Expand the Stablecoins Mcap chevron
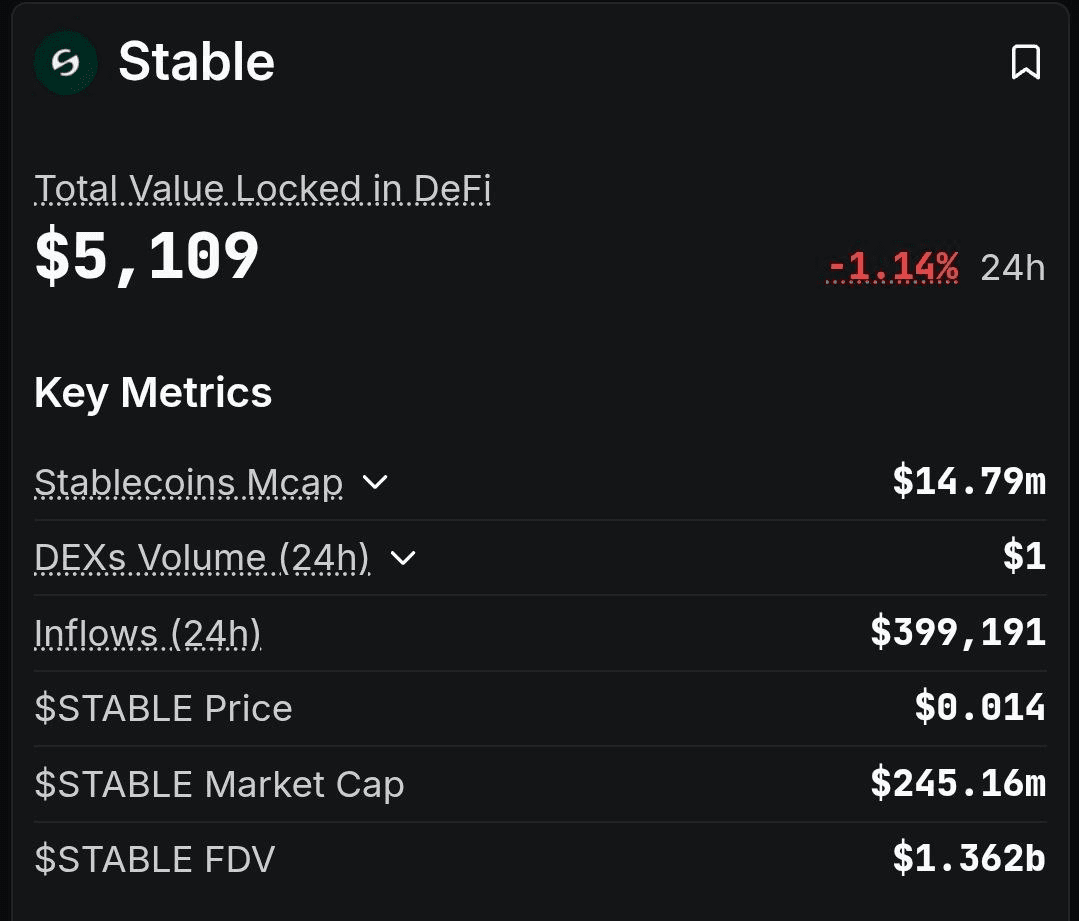 pos(375,483)
